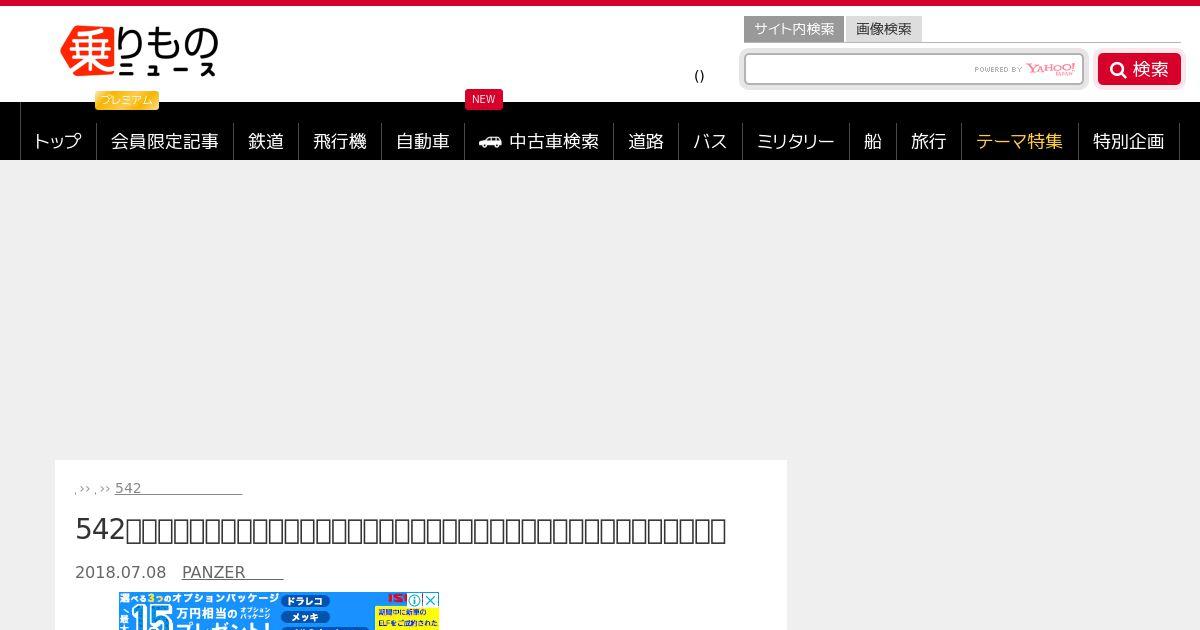The width and height of the screenshot is (1200, 630).
Task: Open the トップ menu item
Action: point(58,141)
